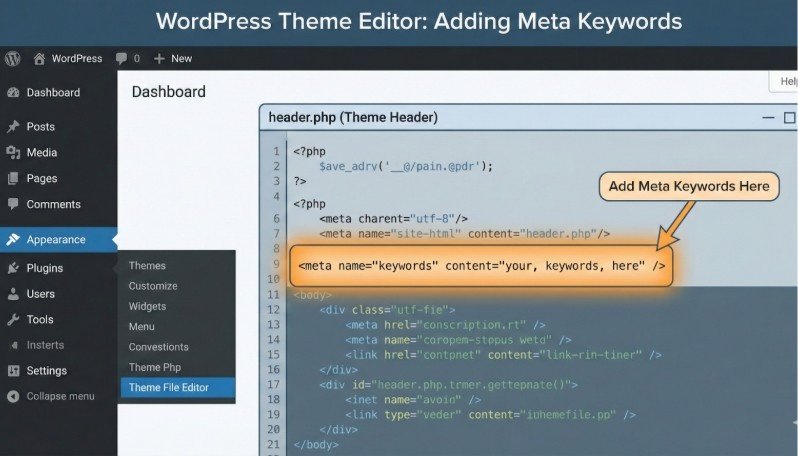Click the conscription.rt meta line
The height and width of the screenshot is (456, 798).
coord(445,325)
